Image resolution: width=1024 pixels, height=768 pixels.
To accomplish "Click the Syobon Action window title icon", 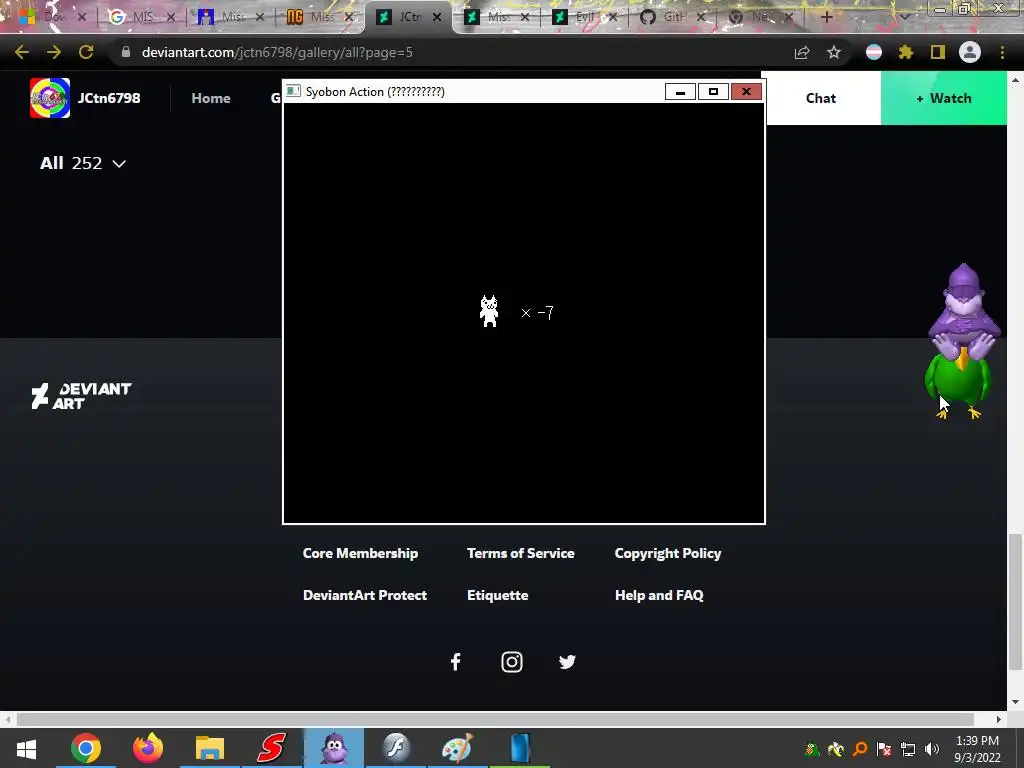I will (294, 91).
